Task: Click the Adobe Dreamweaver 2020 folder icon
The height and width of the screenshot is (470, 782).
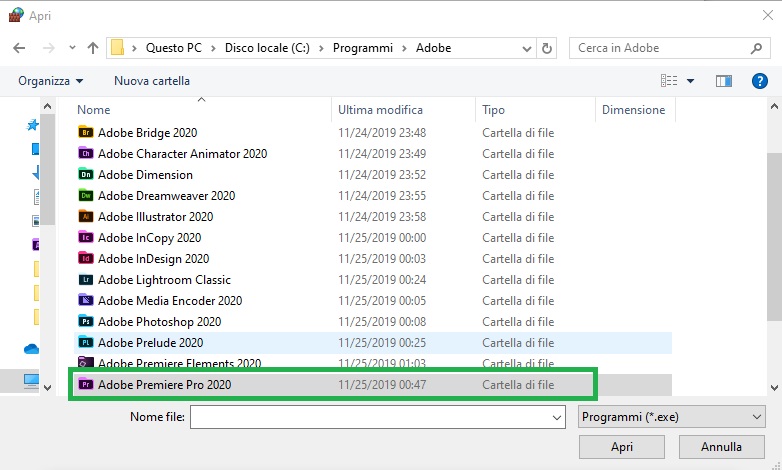Action: pos(86,196)
